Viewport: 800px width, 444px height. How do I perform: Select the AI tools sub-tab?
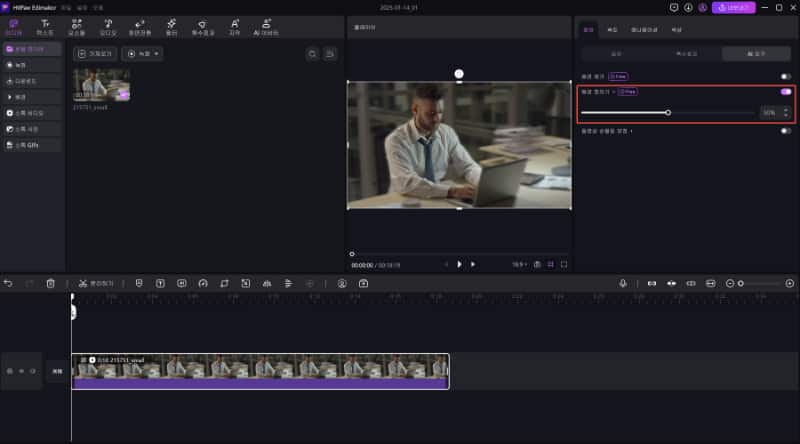pyautogui.click(x=755, y=53)
